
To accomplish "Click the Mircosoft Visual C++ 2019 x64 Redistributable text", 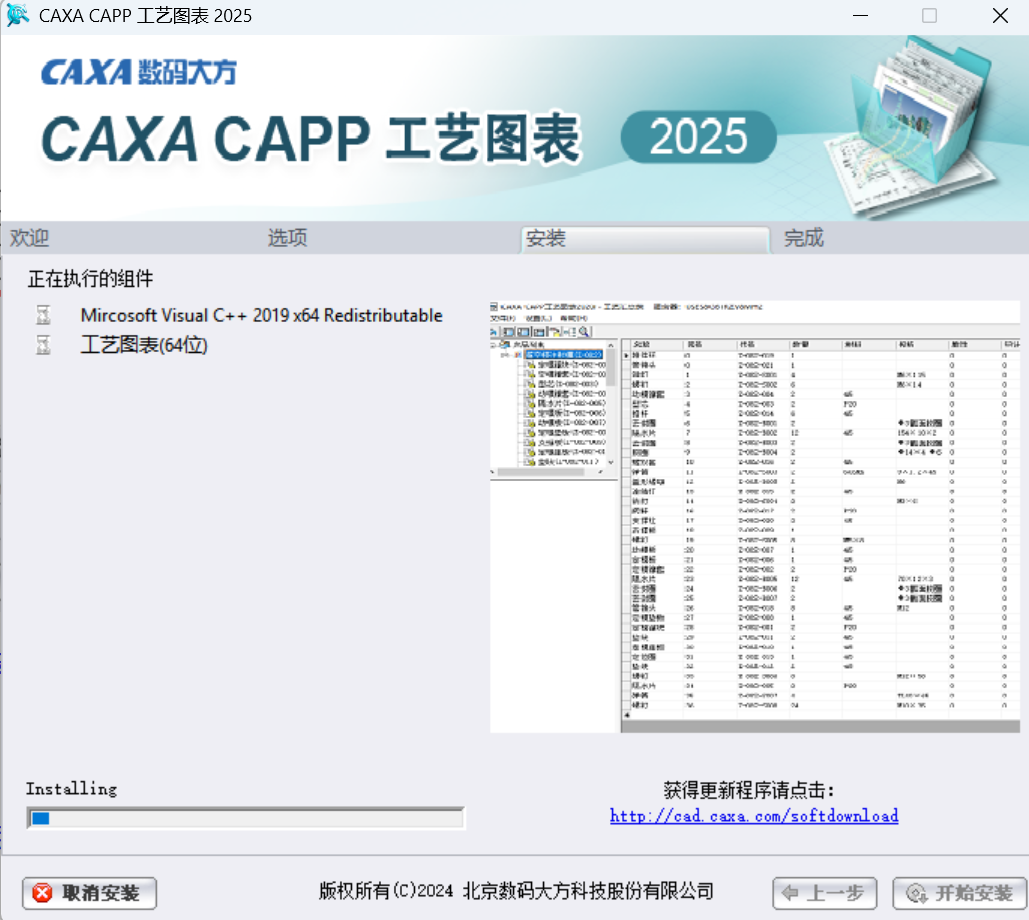I will (x=262, y=316).
